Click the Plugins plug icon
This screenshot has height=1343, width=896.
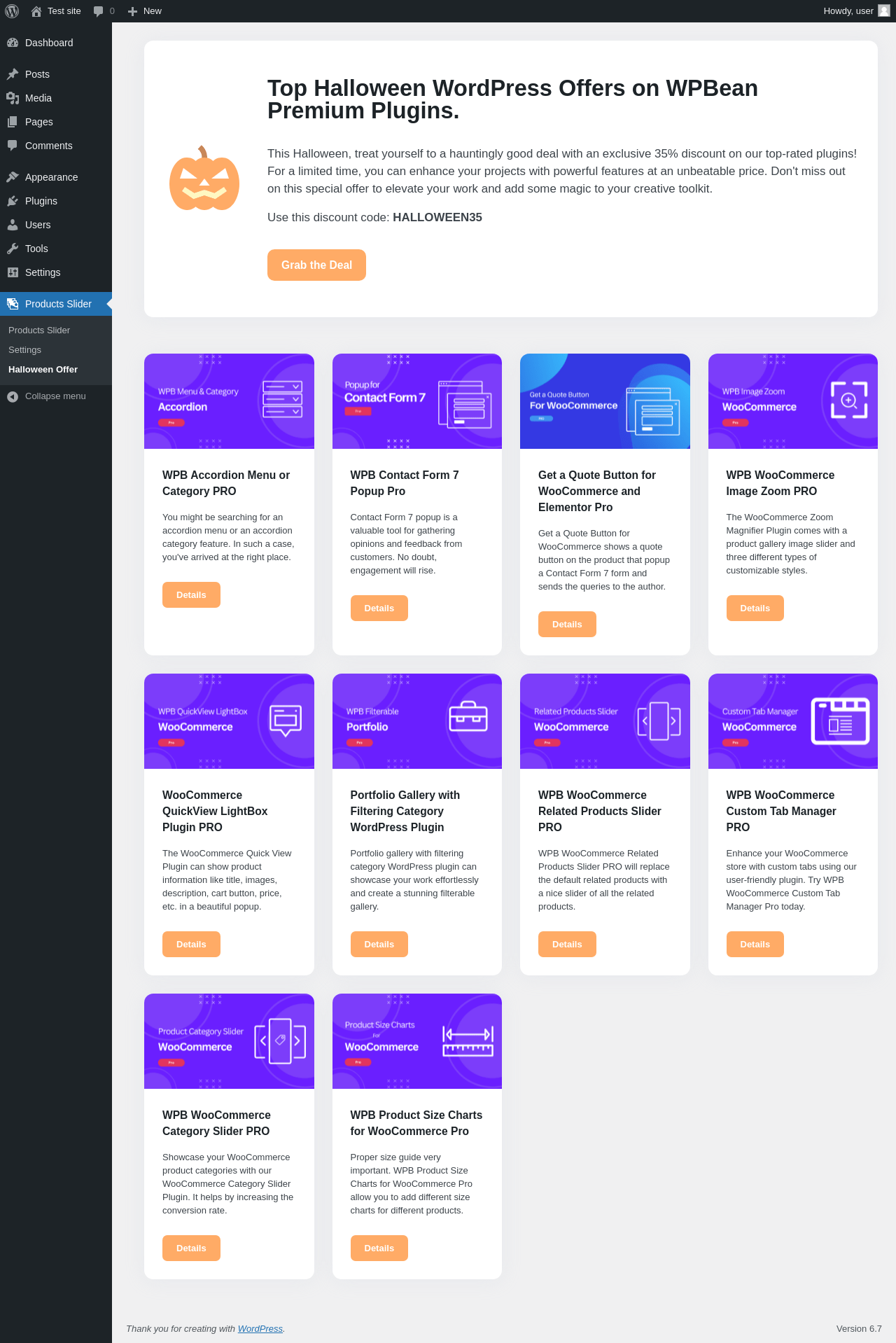(x=13, y=201)
